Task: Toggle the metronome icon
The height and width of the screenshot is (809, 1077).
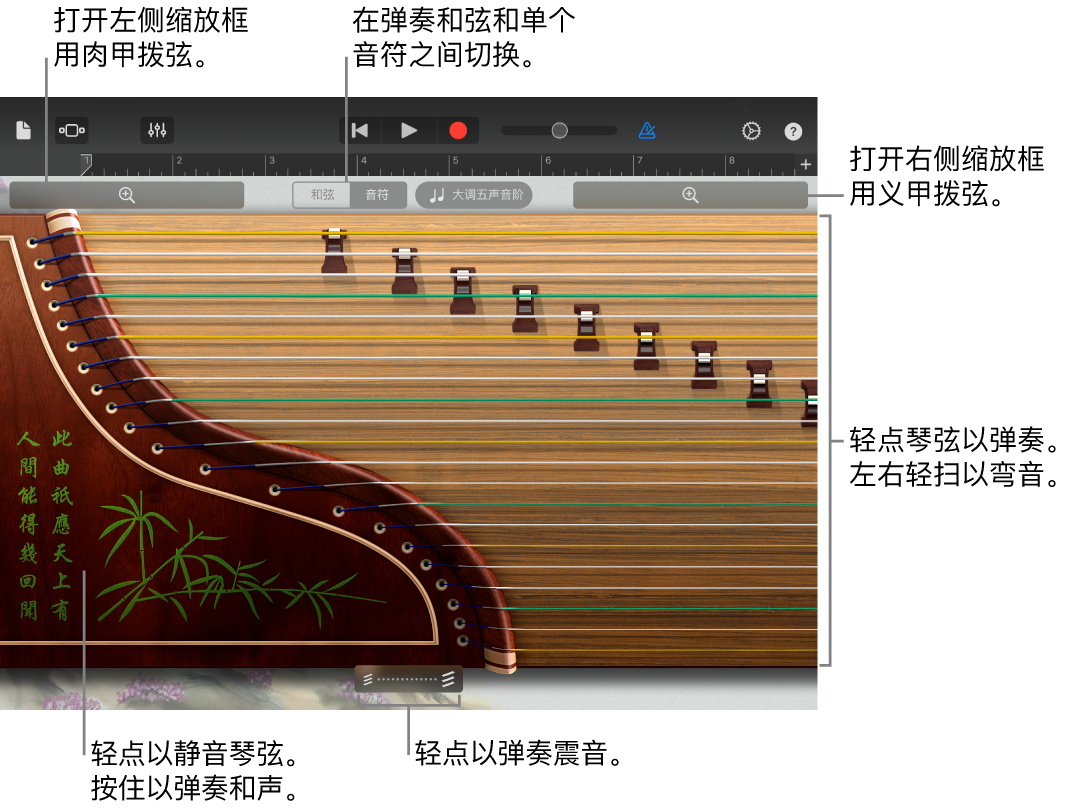Action: click(647, 130)
